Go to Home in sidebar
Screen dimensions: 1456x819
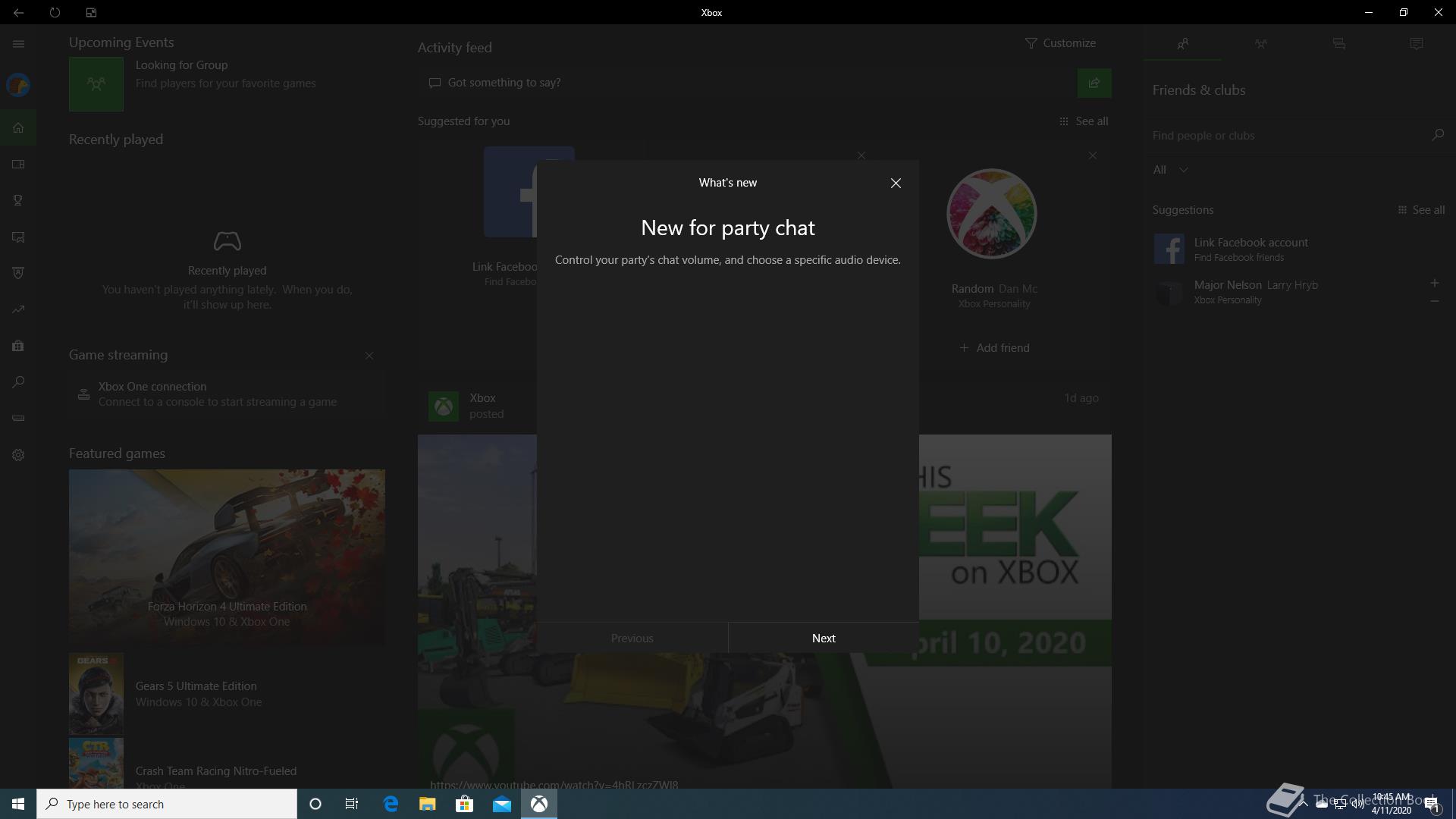click(18, 127)
